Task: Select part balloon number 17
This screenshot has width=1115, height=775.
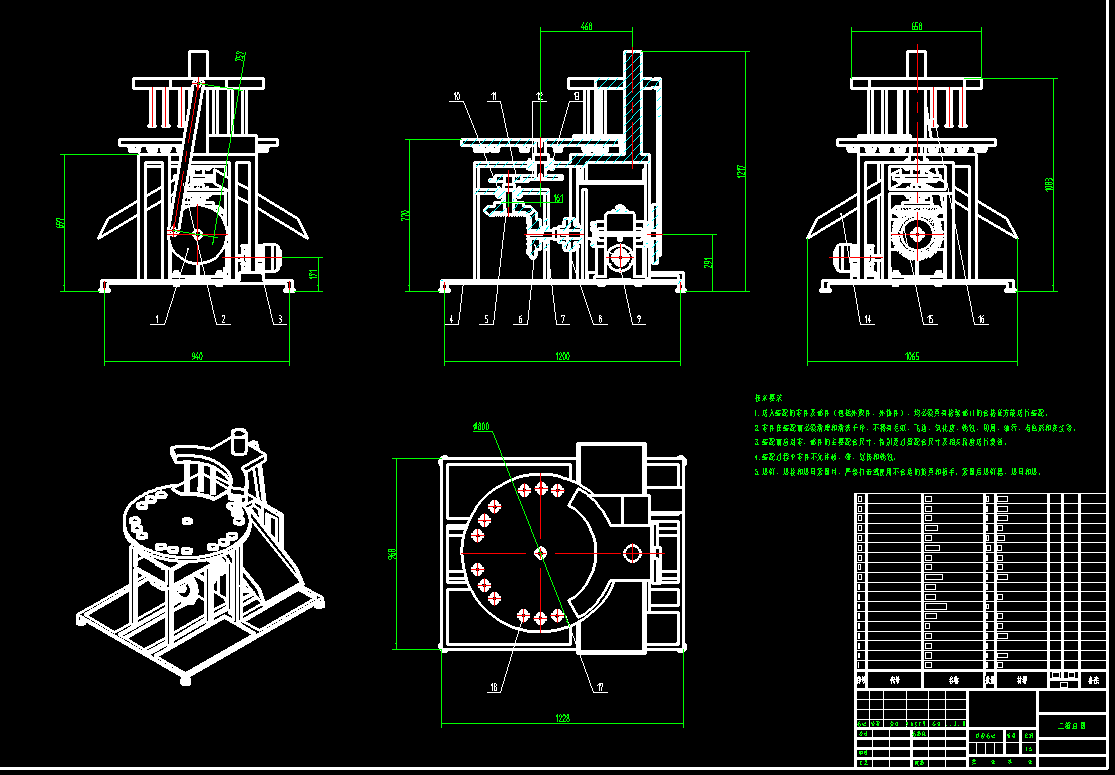Action: 600,688
